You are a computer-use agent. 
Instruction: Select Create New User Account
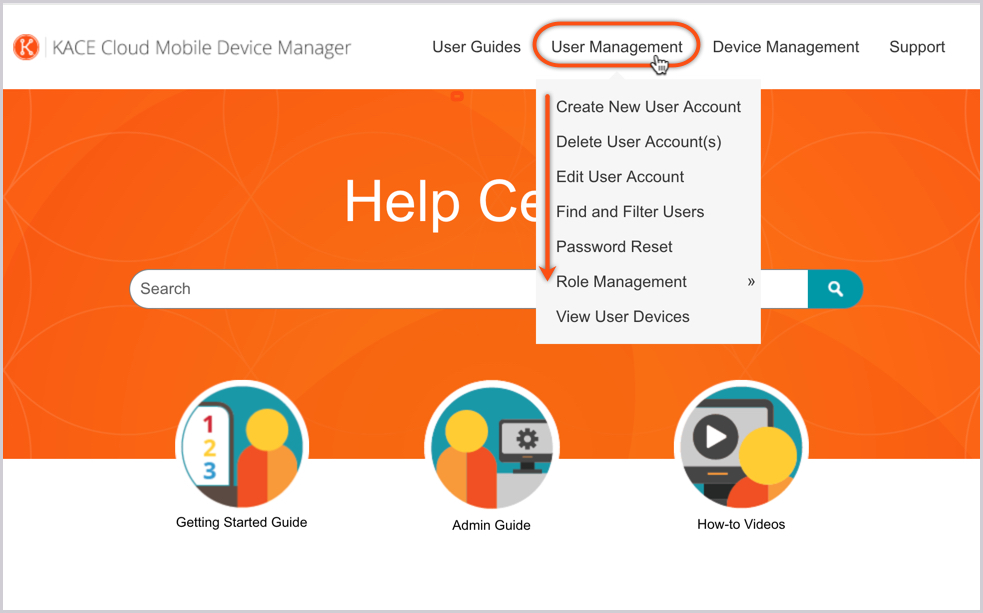click(x=648, y=107)
